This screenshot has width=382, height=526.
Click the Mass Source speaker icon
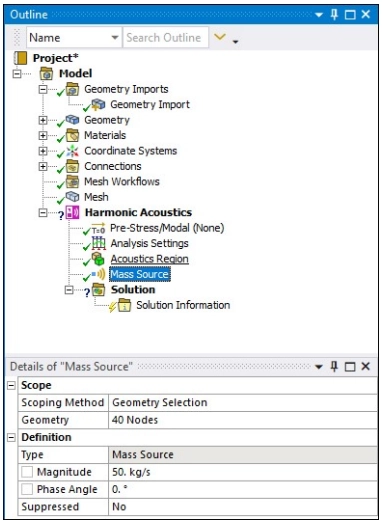tap(98, 274)
